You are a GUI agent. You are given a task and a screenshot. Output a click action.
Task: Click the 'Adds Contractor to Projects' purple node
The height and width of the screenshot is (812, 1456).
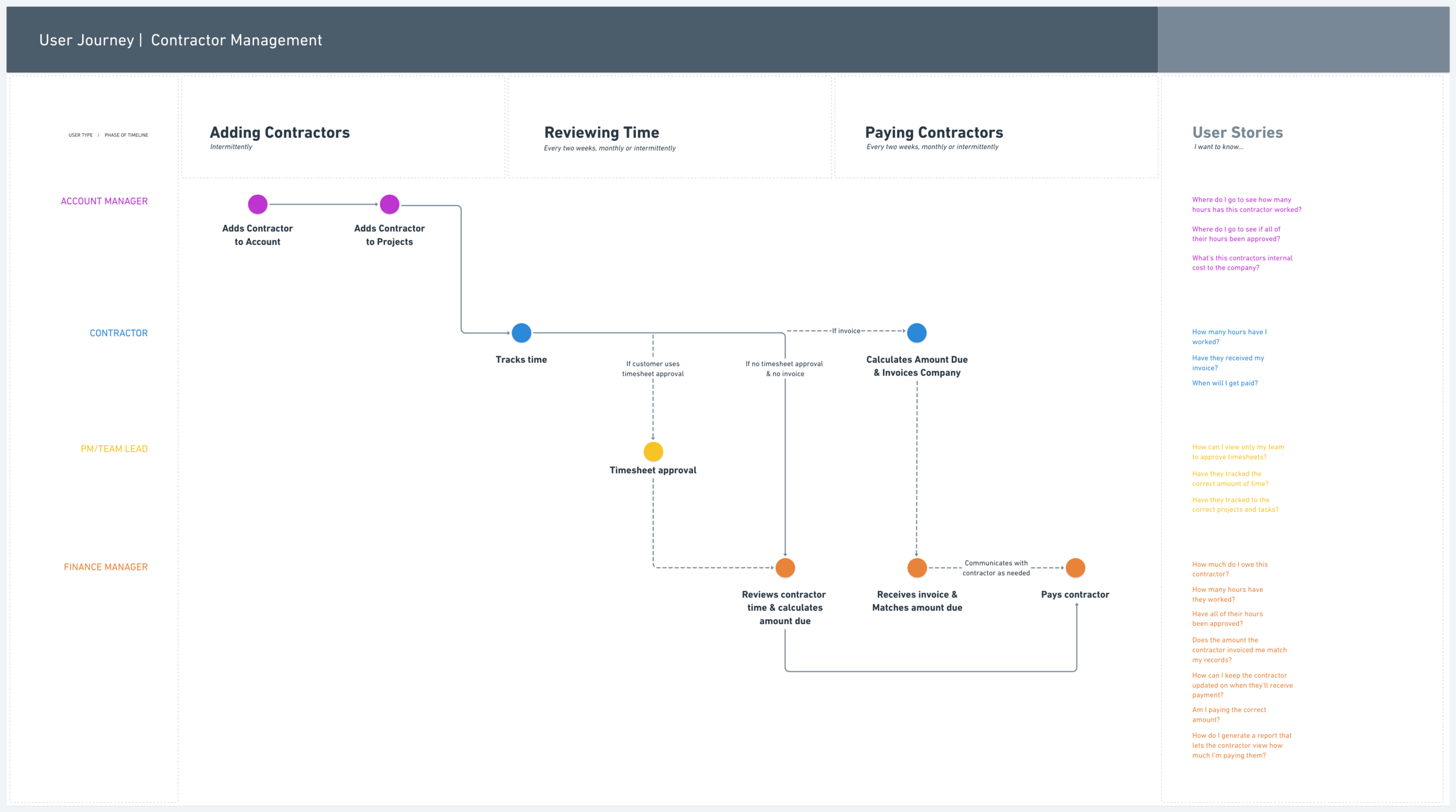(390, 204)
